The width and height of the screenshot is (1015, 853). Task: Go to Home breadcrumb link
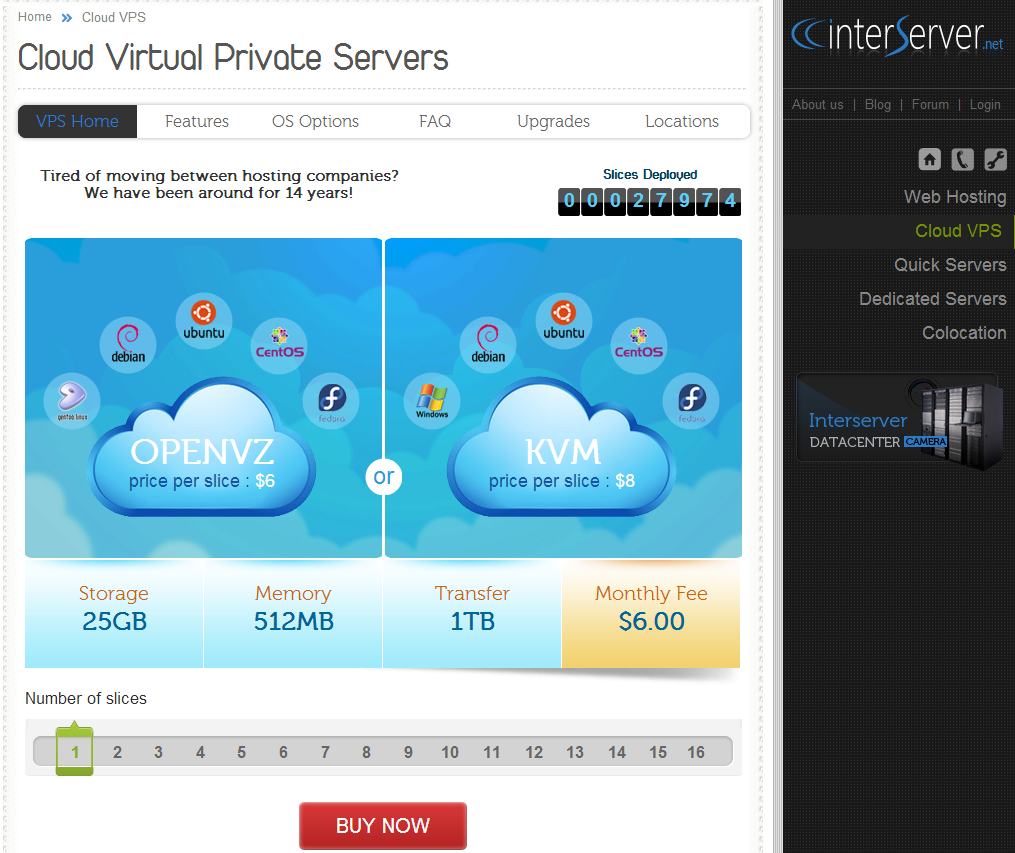(x=35, y=17)
